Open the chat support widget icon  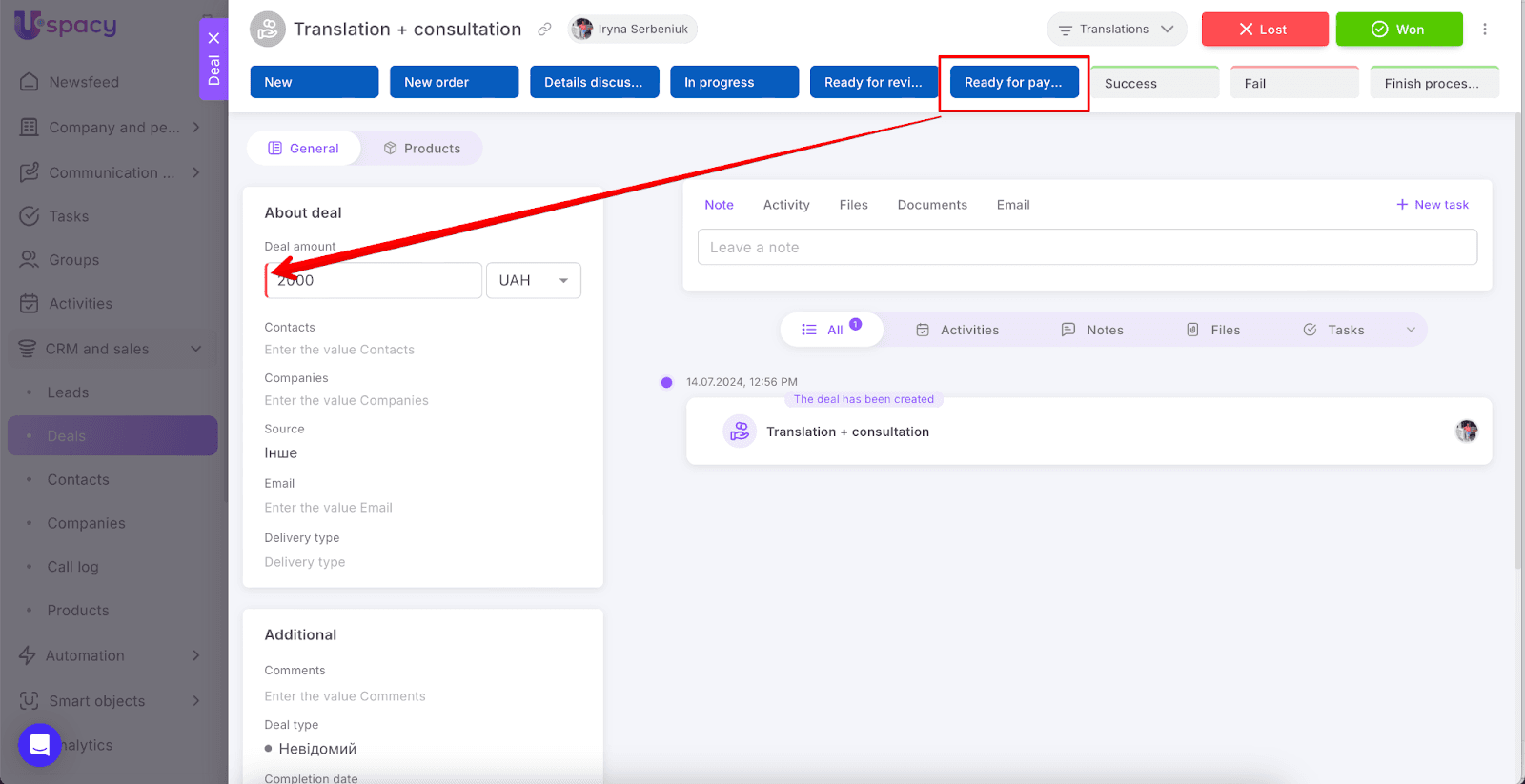pos(40,744)
